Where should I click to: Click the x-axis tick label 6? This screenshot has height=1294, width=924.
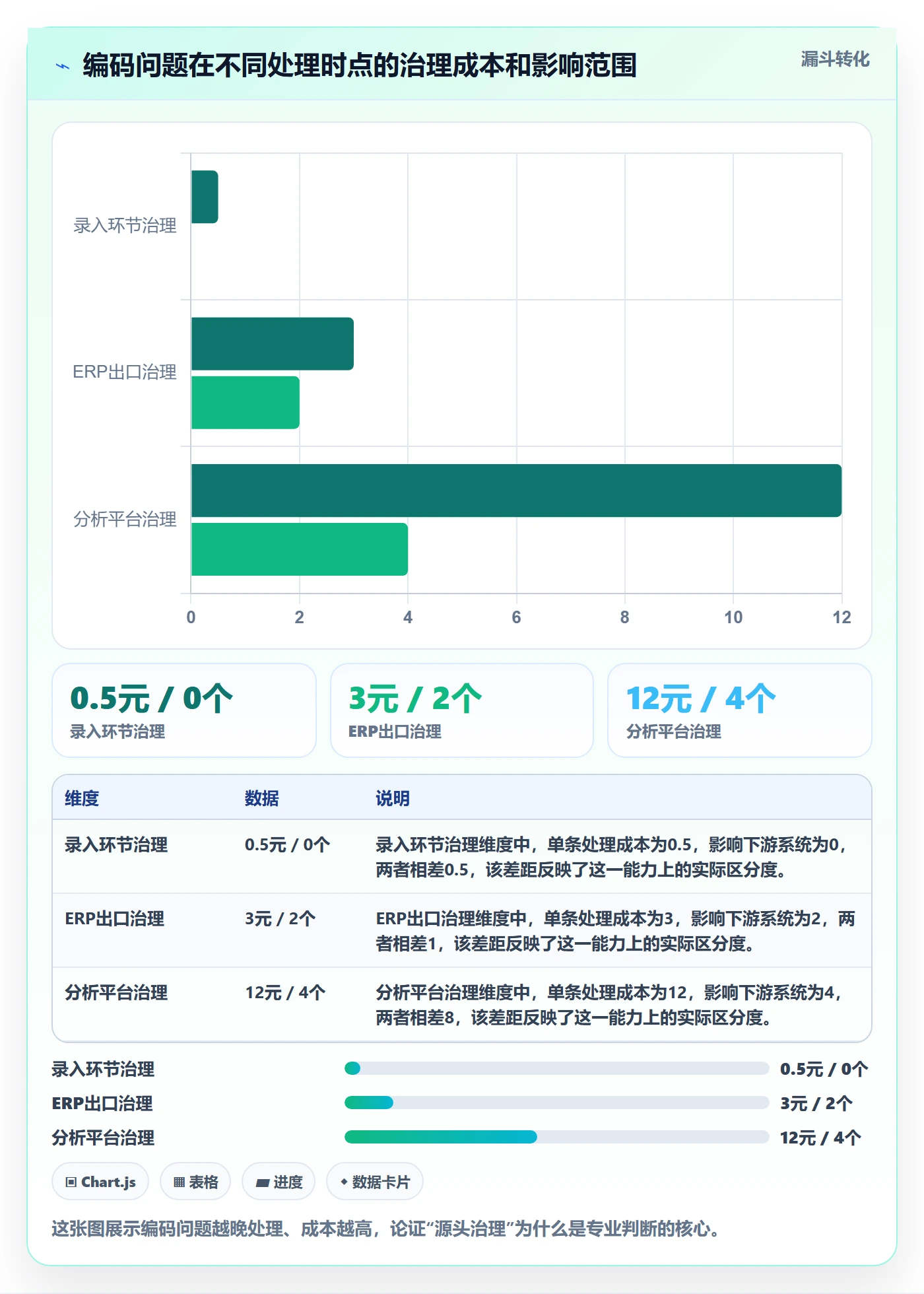click(516, 617)
